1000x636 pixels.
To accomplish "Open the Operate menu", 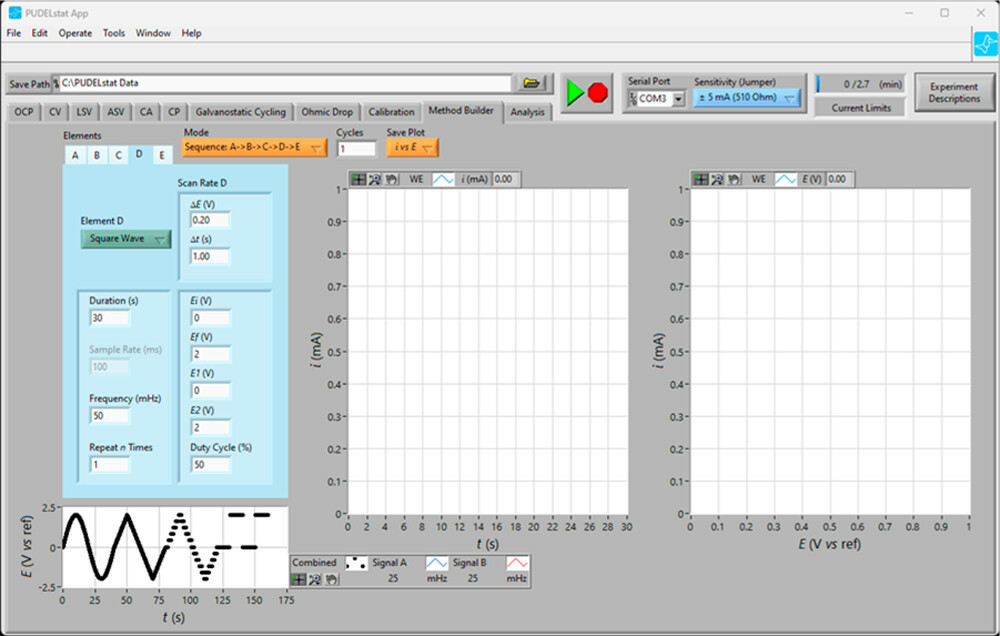I will click(75, 33).
